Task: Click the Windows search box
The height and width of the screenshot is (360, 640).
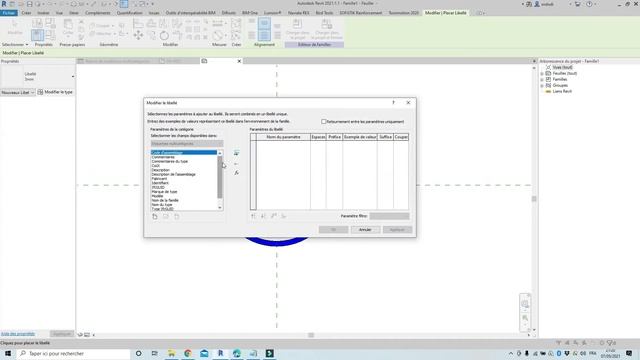Action: 74,353
